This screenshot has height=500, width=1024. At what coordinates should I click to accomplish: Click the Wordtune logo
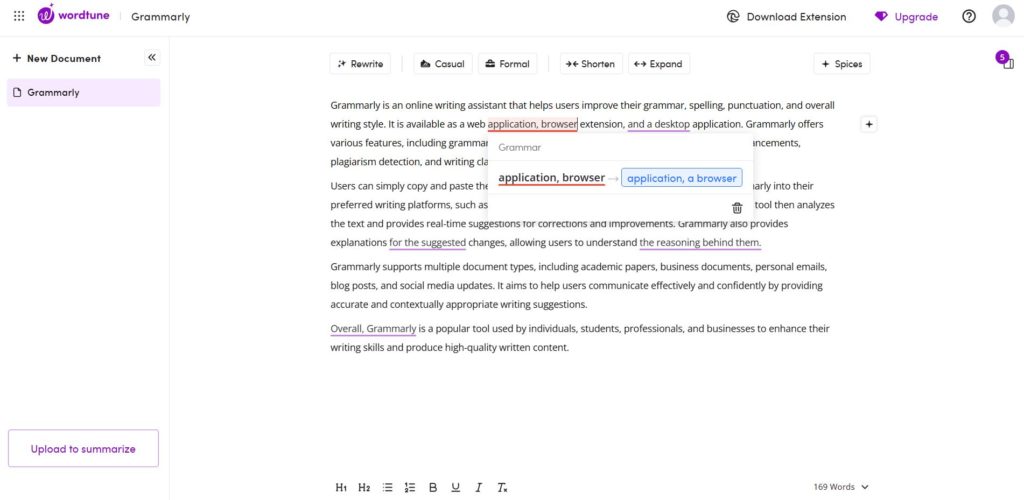tap(74, 15)
